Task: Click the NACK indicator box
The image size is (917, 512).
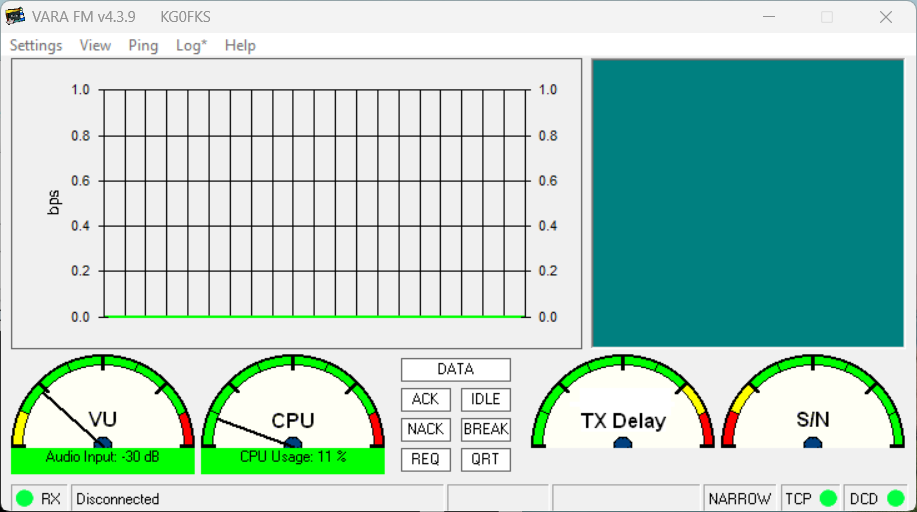Action: [425, 430]
